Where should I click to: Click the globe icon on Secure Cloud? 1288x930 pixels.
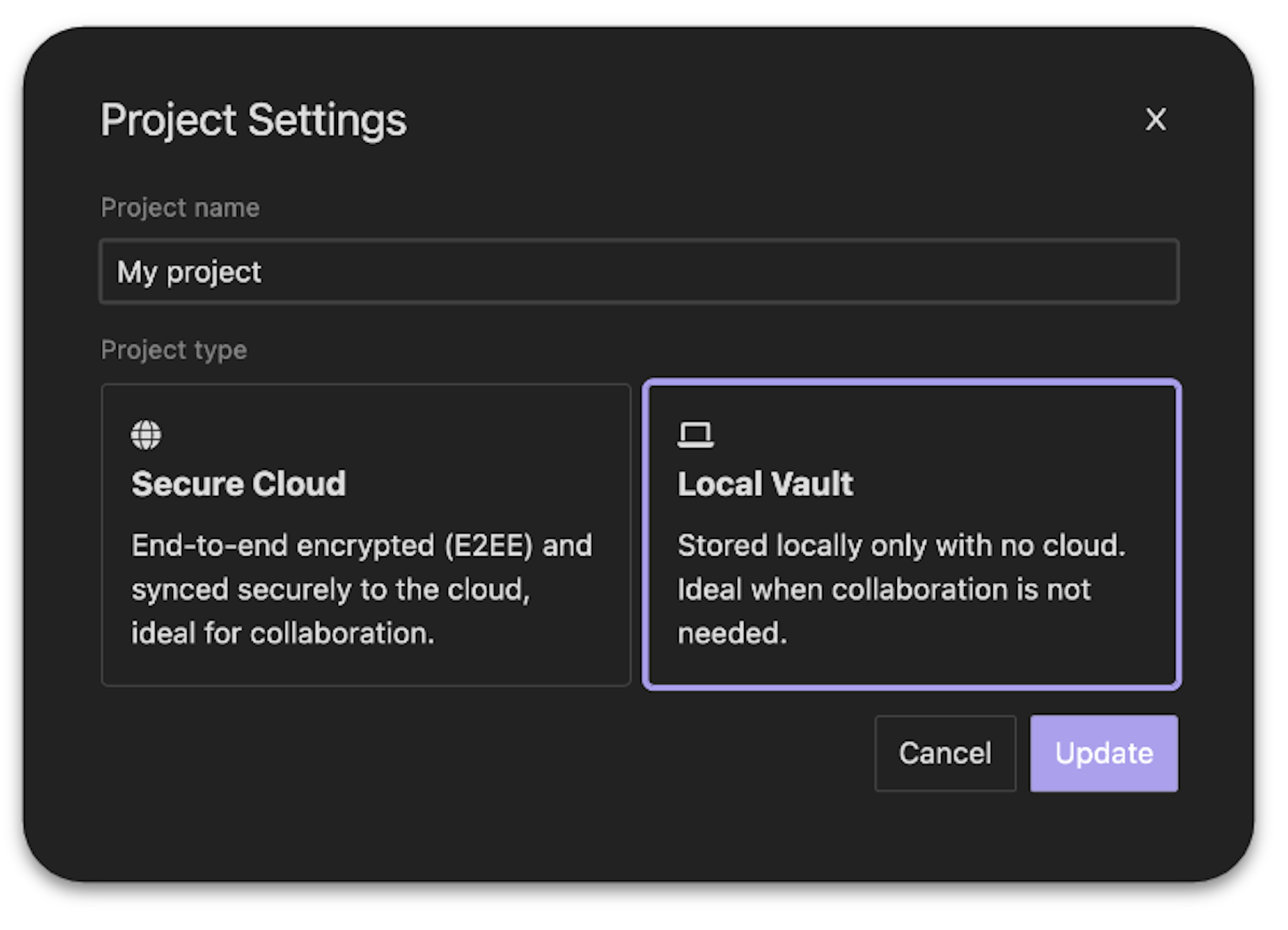click(146, 435)
